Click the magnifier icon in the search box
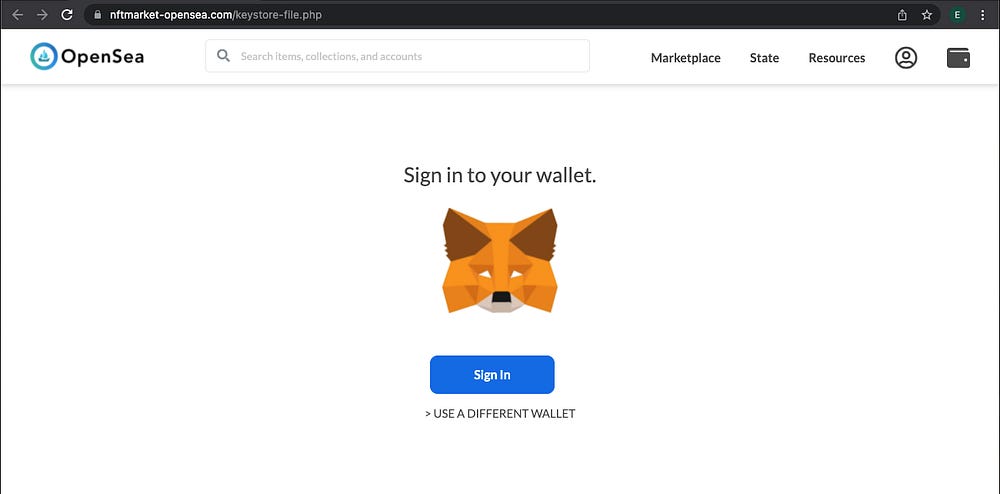Image resolution: width=1000 pixels, height=494 pixels. coord(223,55)
